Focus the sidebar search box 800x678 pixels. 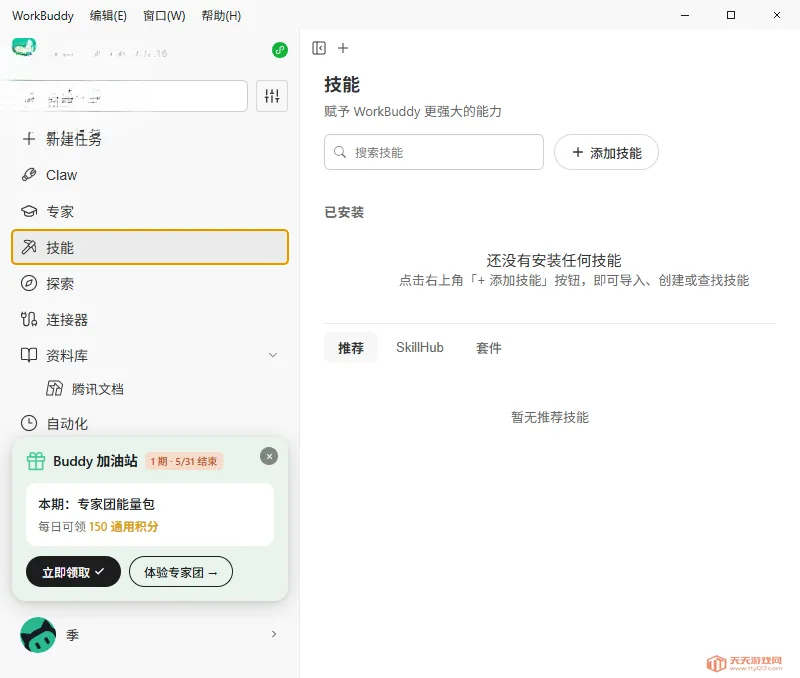tap(130, 95)
